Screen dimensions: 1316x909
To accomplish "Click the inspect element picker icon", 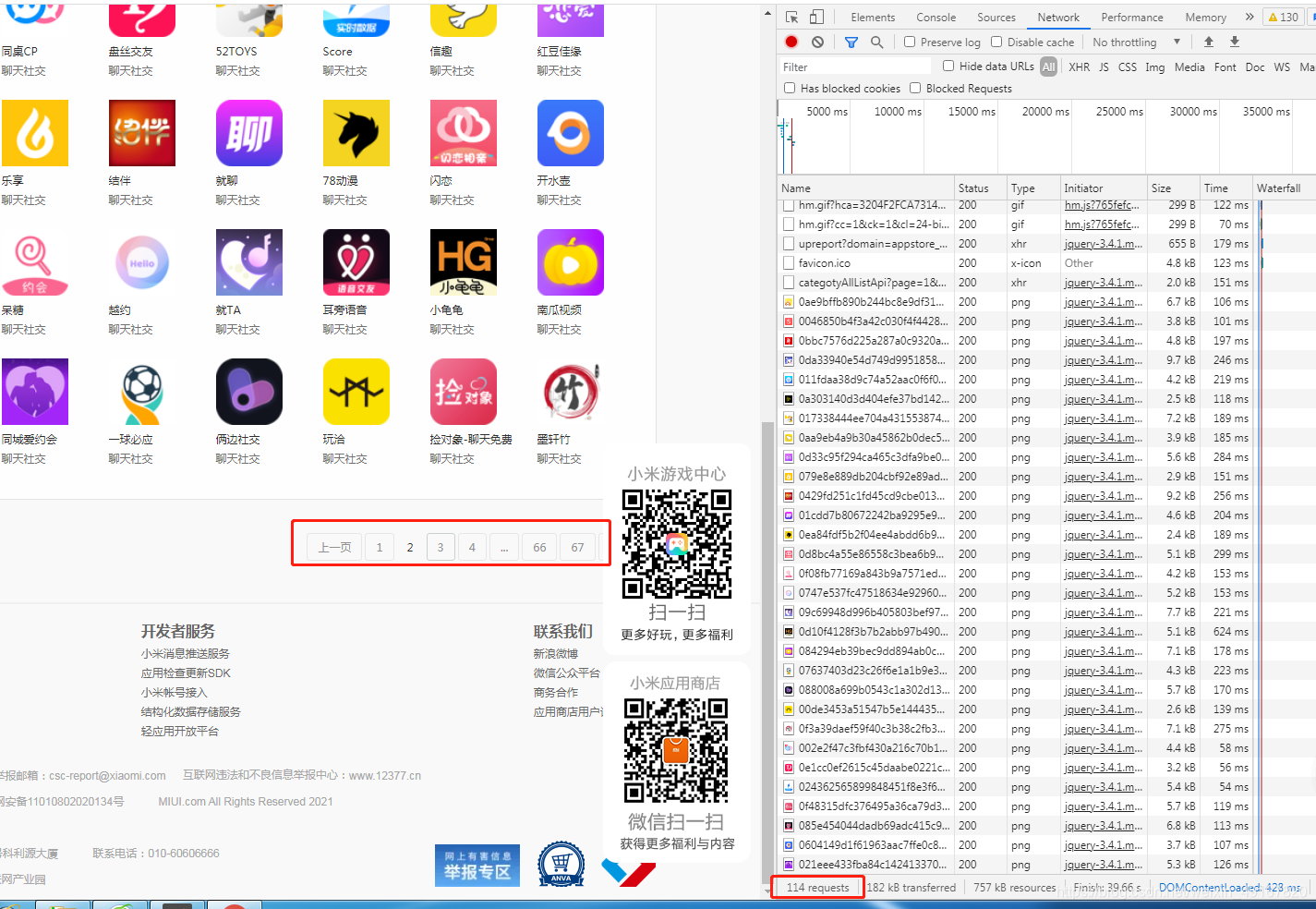I will pos(791,17).
